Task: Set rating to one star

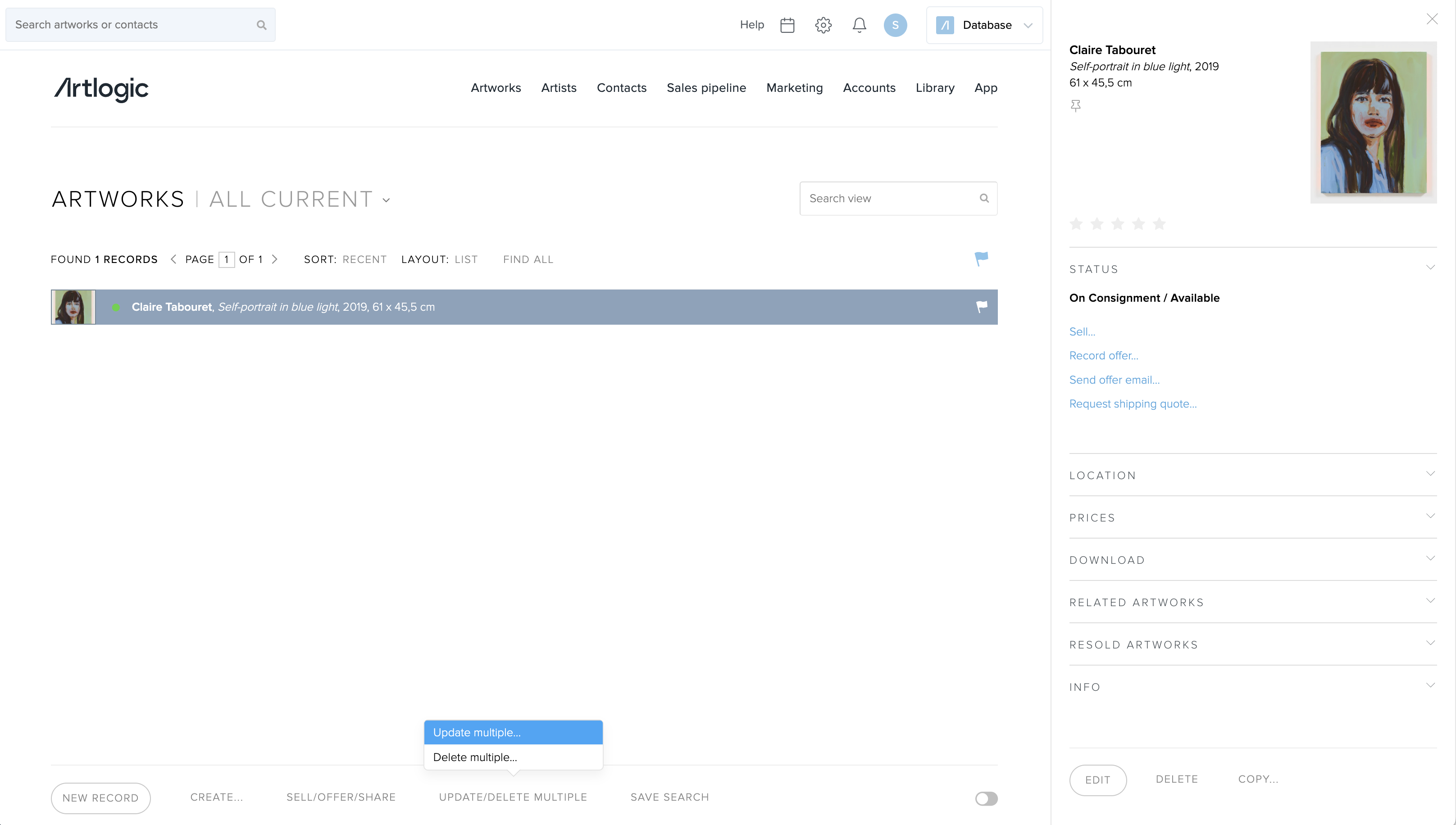Action: click(x=1076, y=224)
